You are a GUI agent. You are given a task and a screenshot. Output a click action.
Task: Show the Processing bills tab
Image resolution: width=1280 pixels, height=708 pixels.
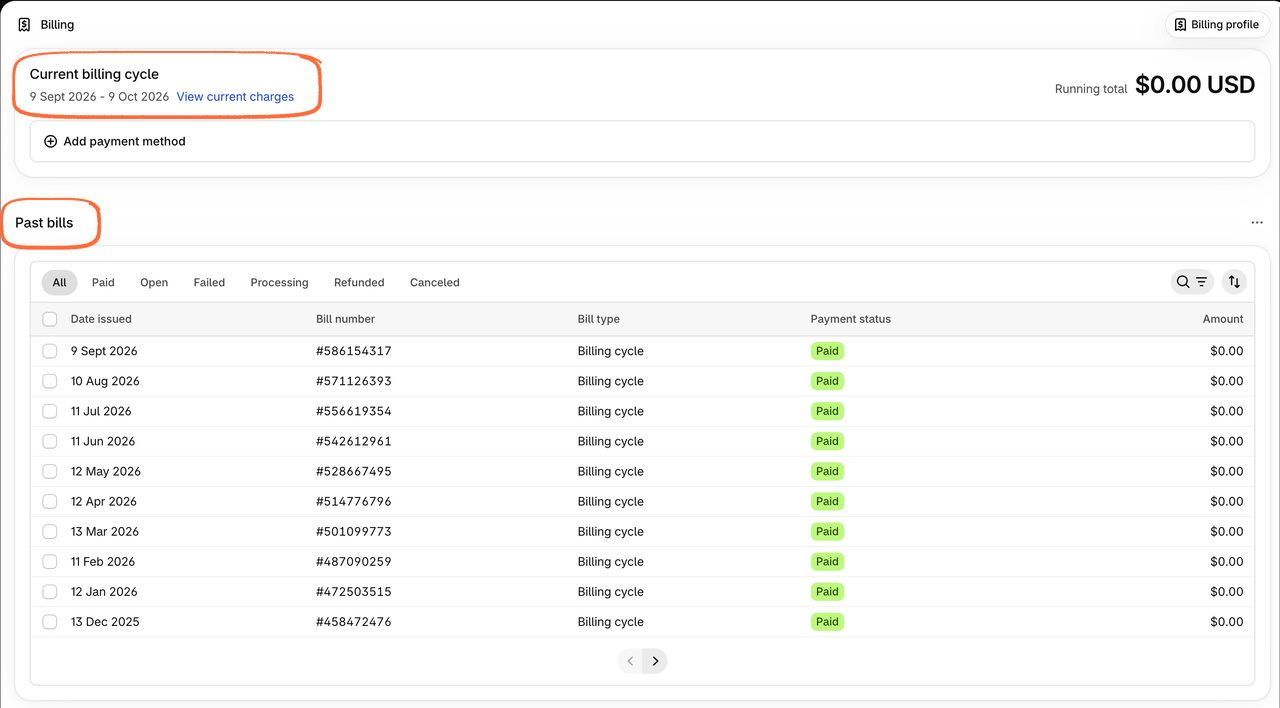[x=279, y=282]
